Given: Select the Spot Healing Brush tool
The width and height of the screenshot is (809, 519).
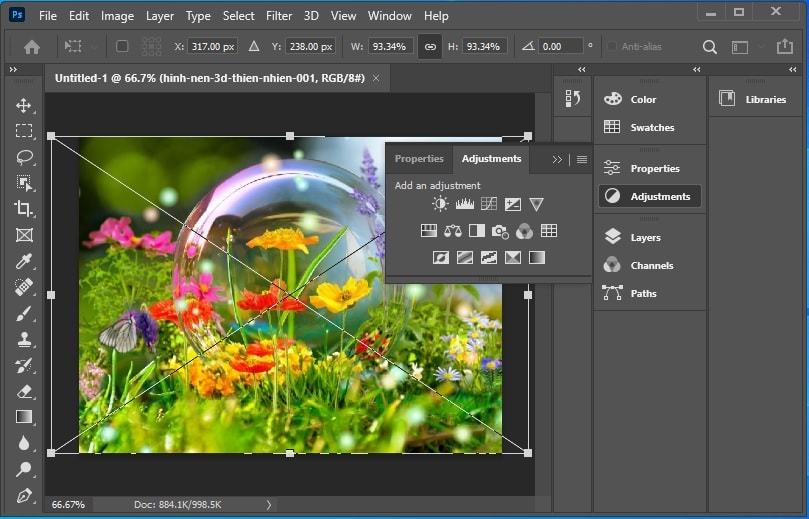Looking at the screenshot, I should tap(24, 287).
